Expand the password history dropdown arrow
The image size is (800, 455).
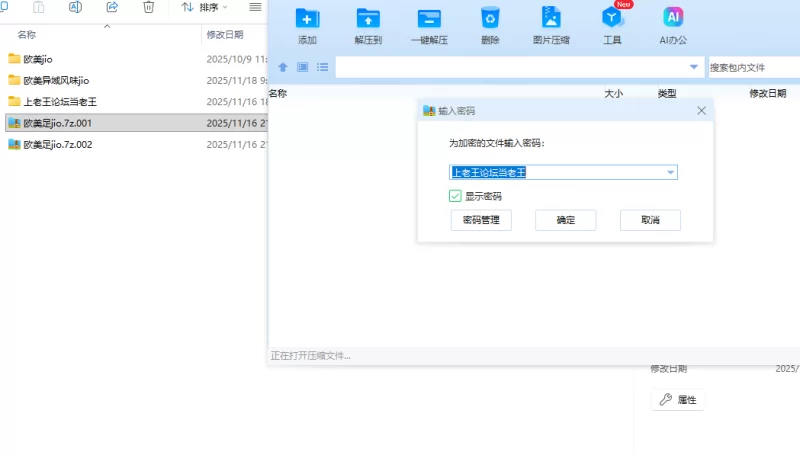click(670, 172)
